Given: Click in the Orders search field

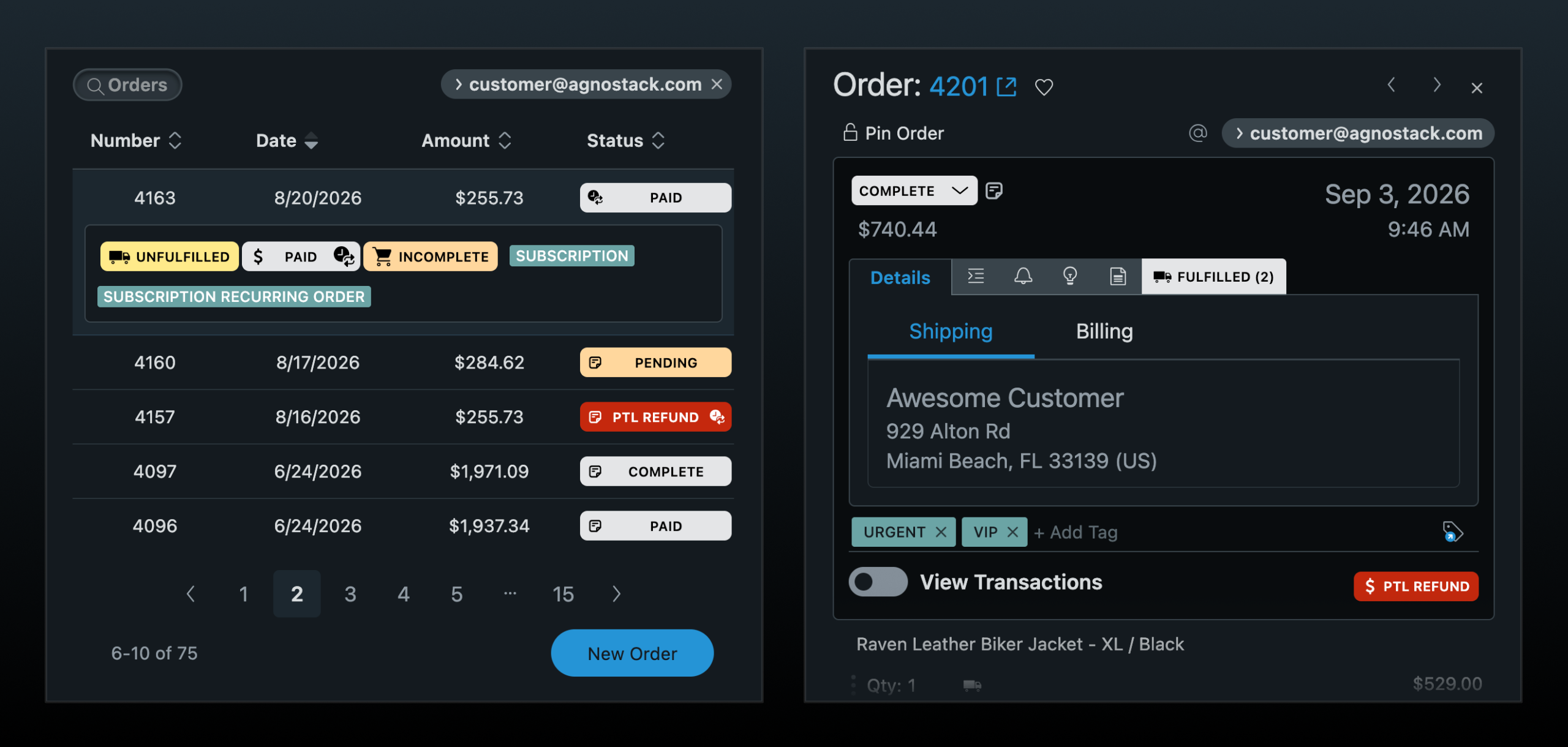Looking at the screenshot, I should click(127, 84).
